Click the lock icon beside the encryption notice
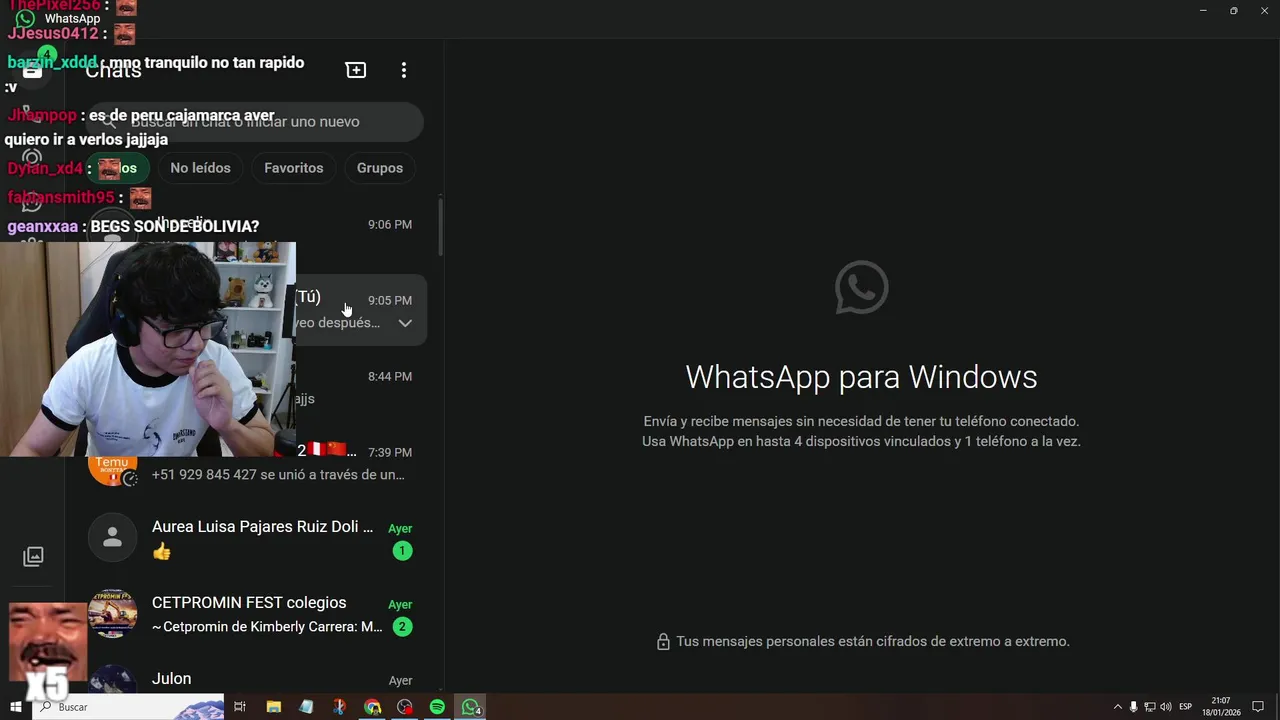This screenshot has height=720, width=1280. 663,642
